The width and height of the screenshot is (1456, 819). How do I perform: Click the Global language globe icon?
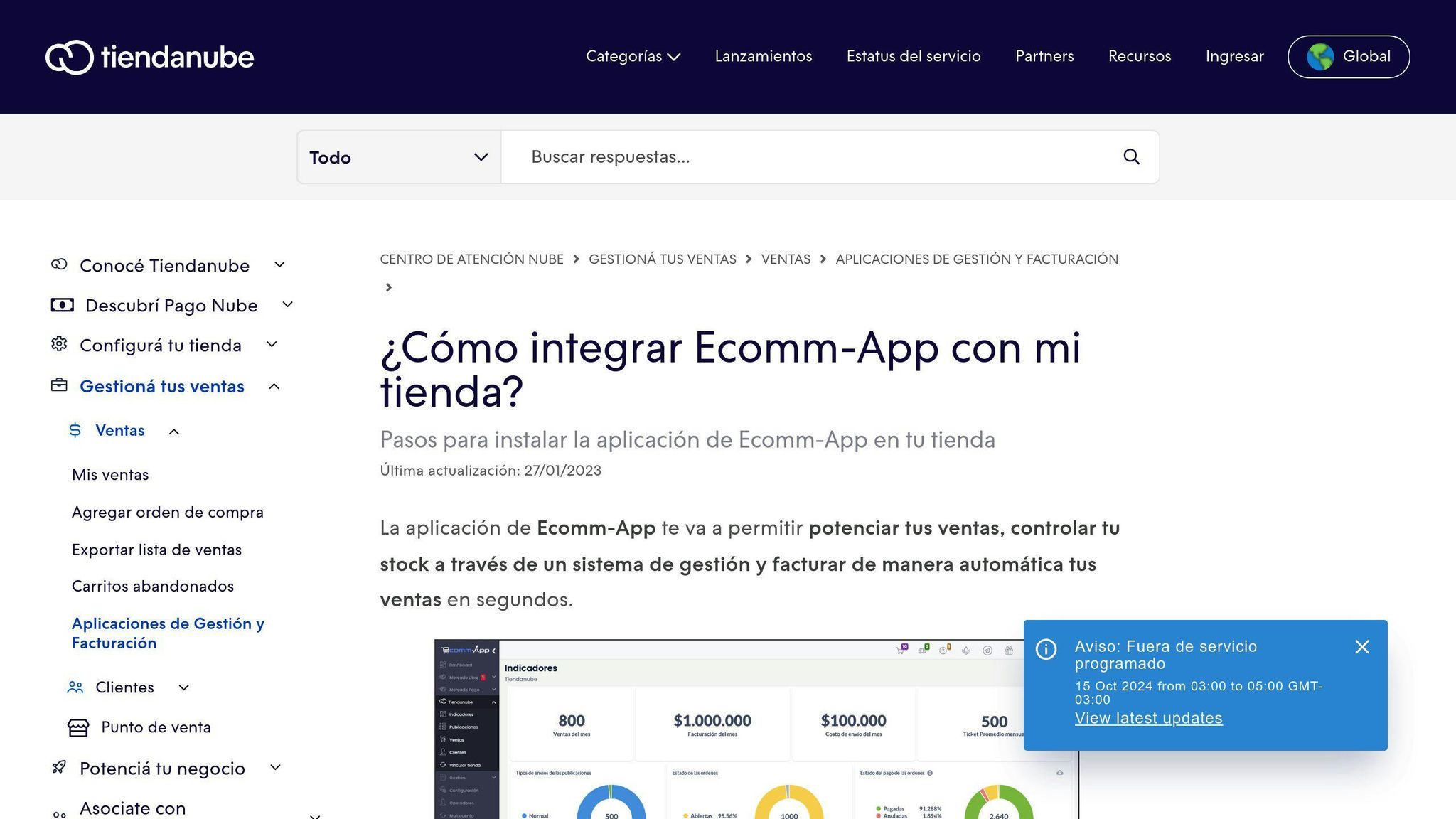click(x=1320, y=57)
